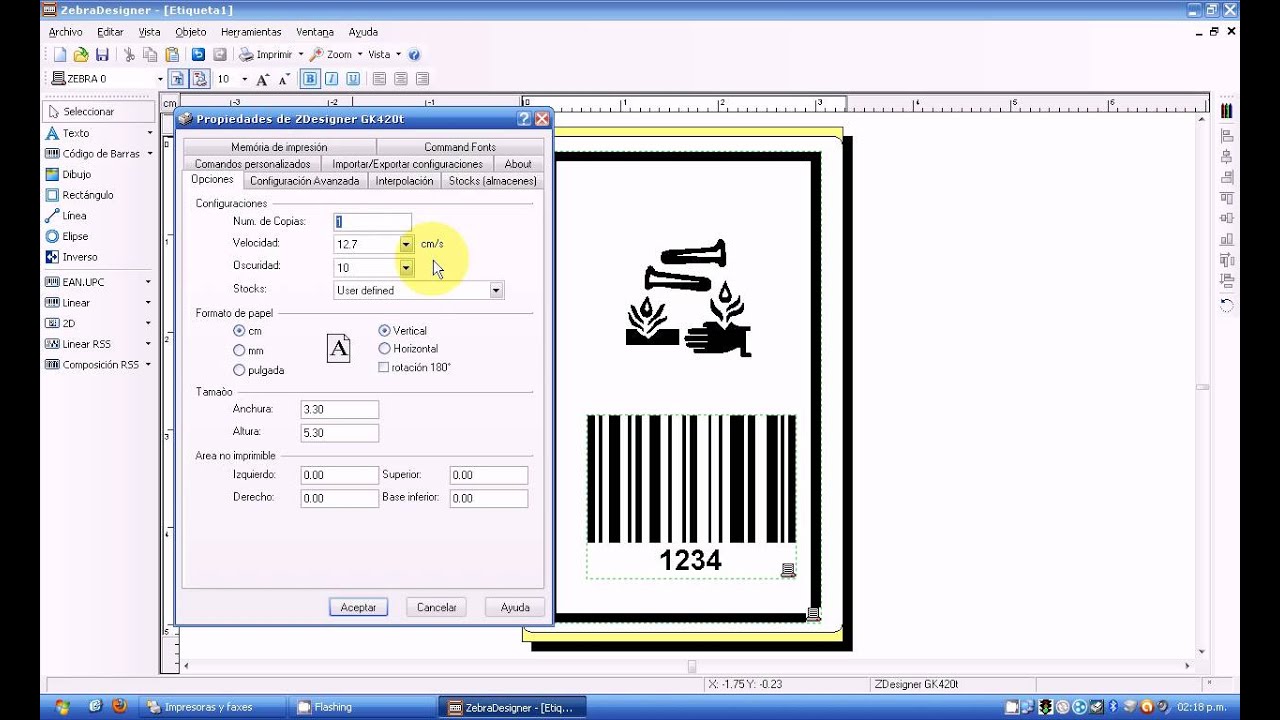Expand Composición RSS options arrow
The height and width of the screenshot is (720, 1280).
pos(148,365)
